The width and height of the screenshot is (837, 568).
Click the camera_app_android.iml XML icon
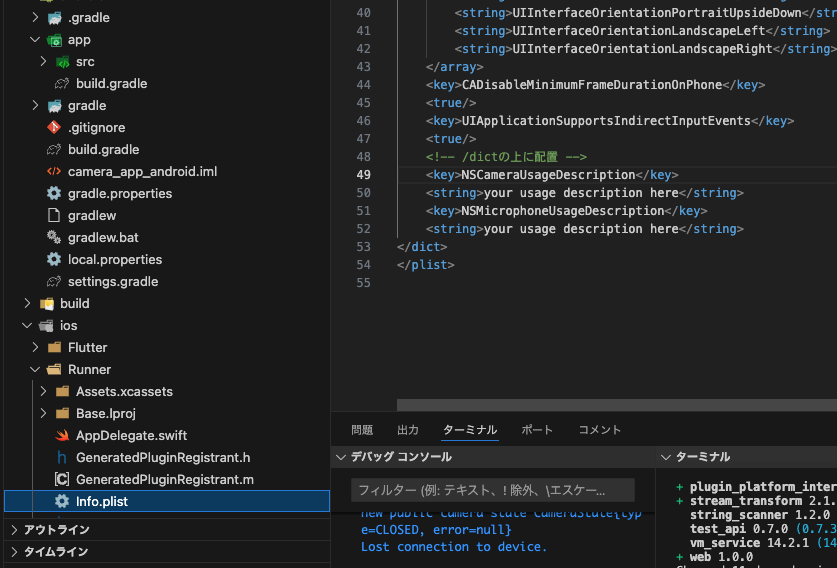pos(54,171)
